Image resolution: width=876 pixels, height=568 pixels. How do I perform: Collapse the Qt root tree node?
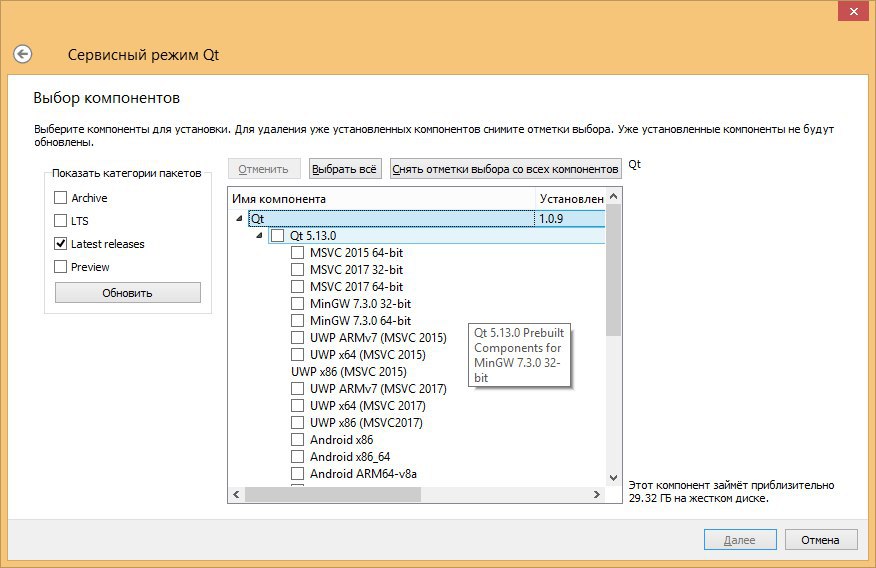tap(239, 218)
